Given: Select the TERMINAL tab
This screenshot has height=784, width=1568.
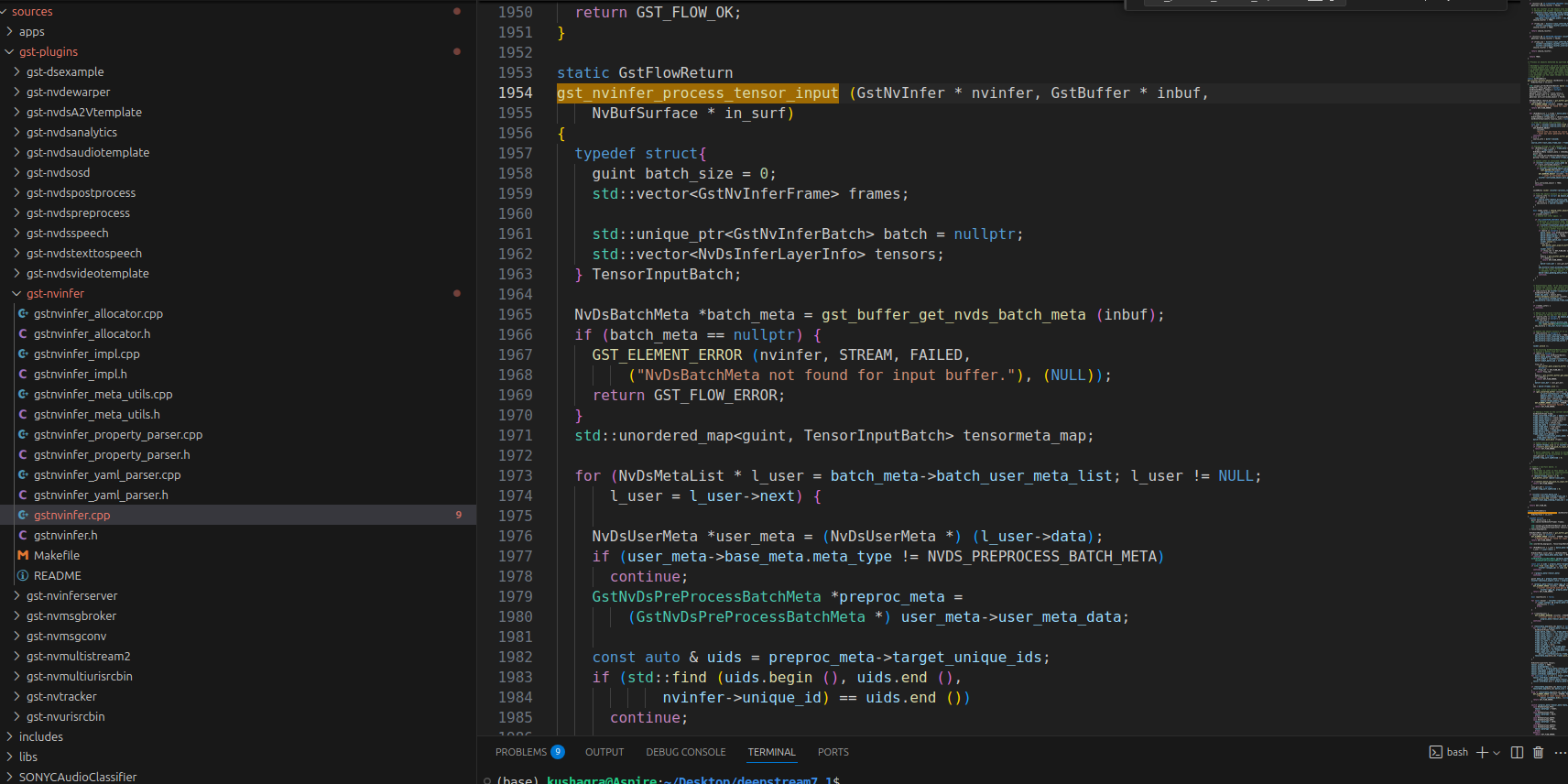Looking at the screenshot, I should coord(772,752).
